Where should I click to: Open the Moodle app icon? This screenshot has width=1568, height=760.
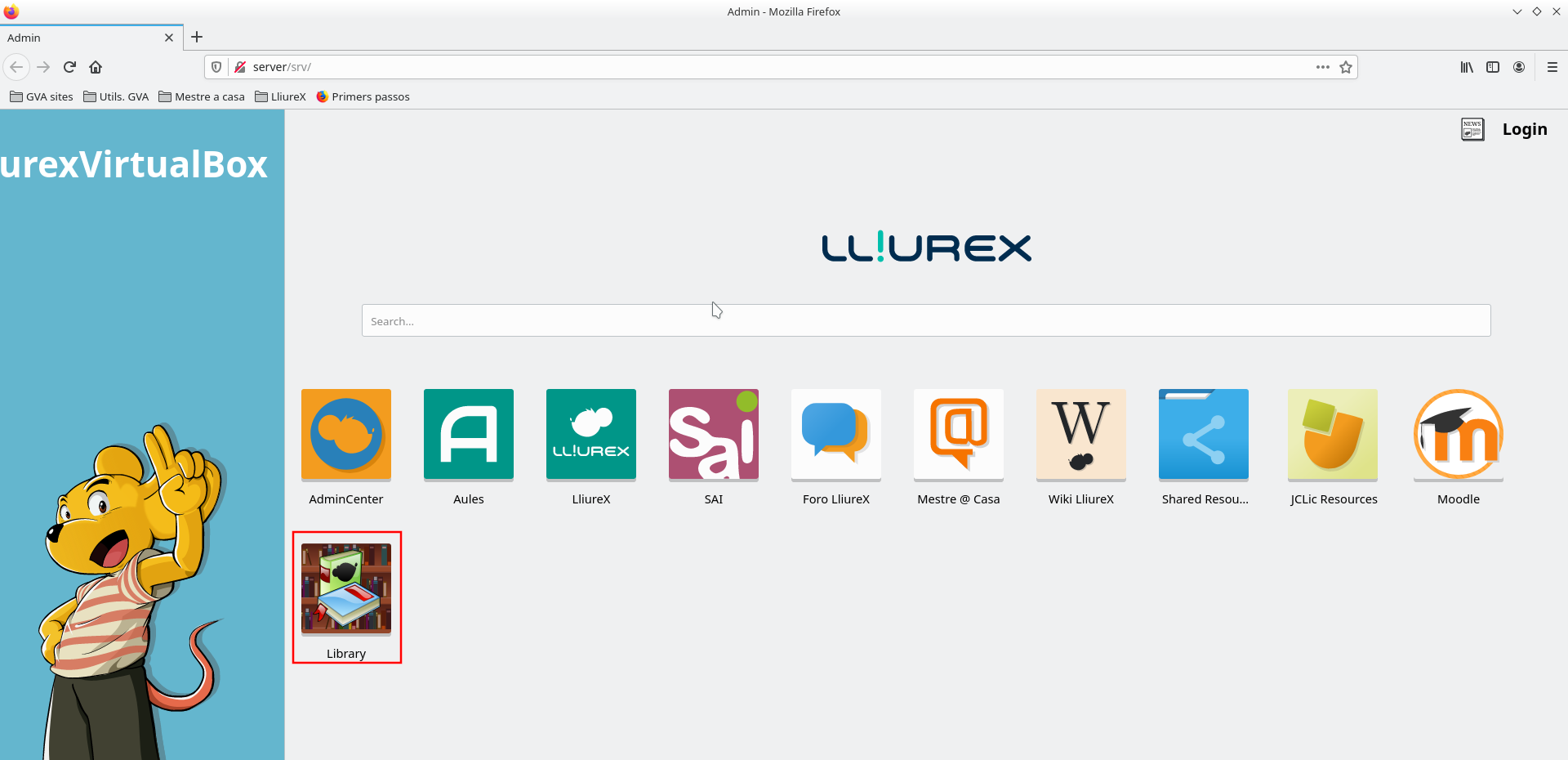click(1458, 434)
